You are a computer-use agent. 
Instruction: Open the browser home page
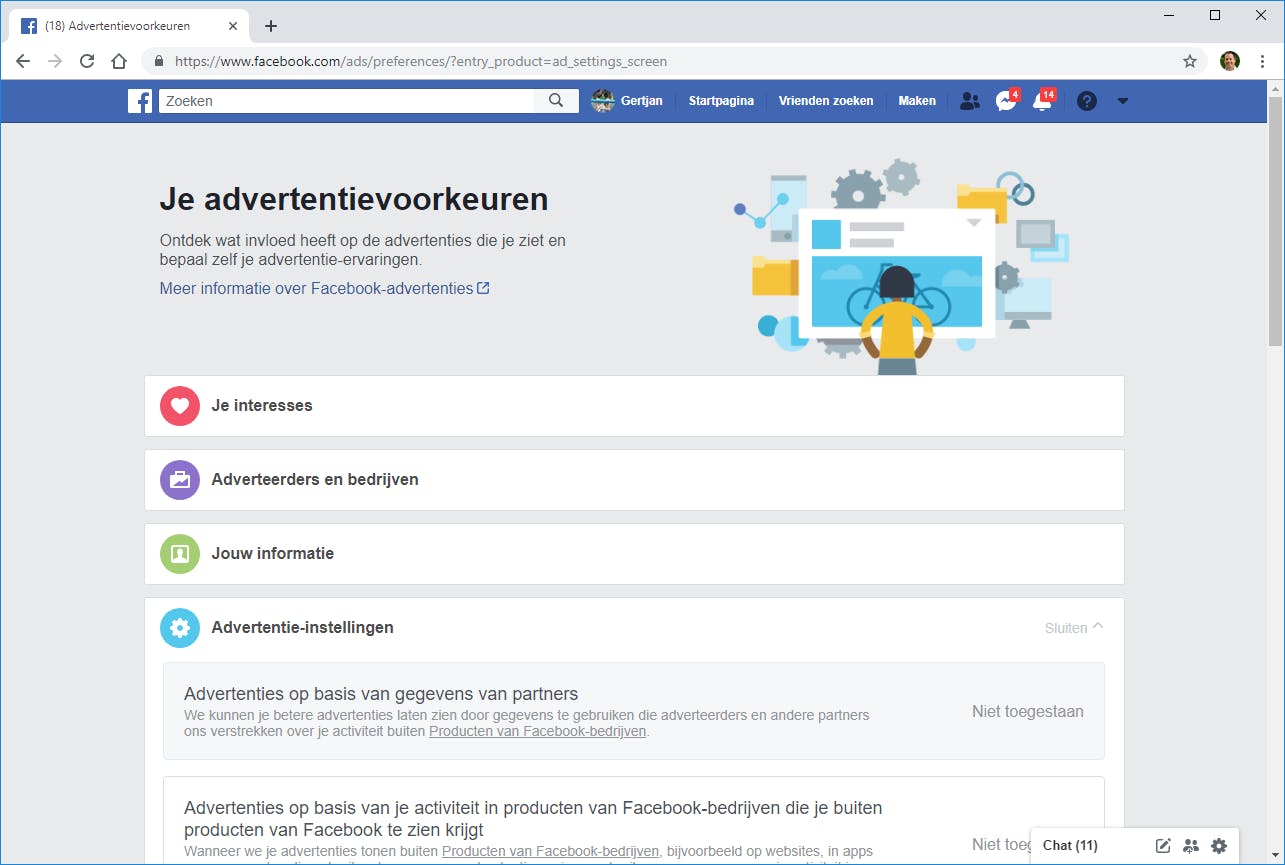pyautogui.click(x=119, y=61)
